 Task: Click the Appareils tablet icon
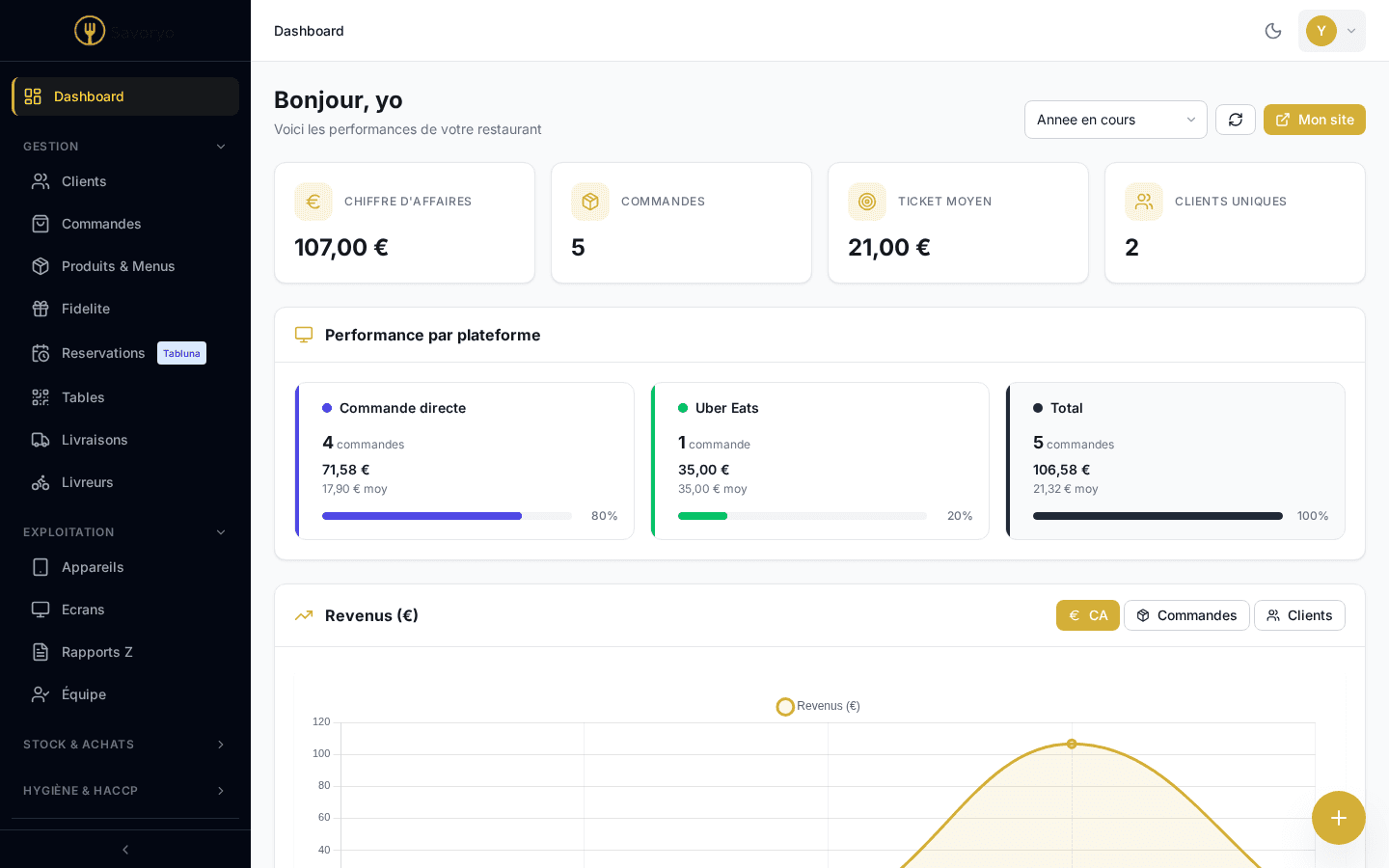[x=41, y=567]
